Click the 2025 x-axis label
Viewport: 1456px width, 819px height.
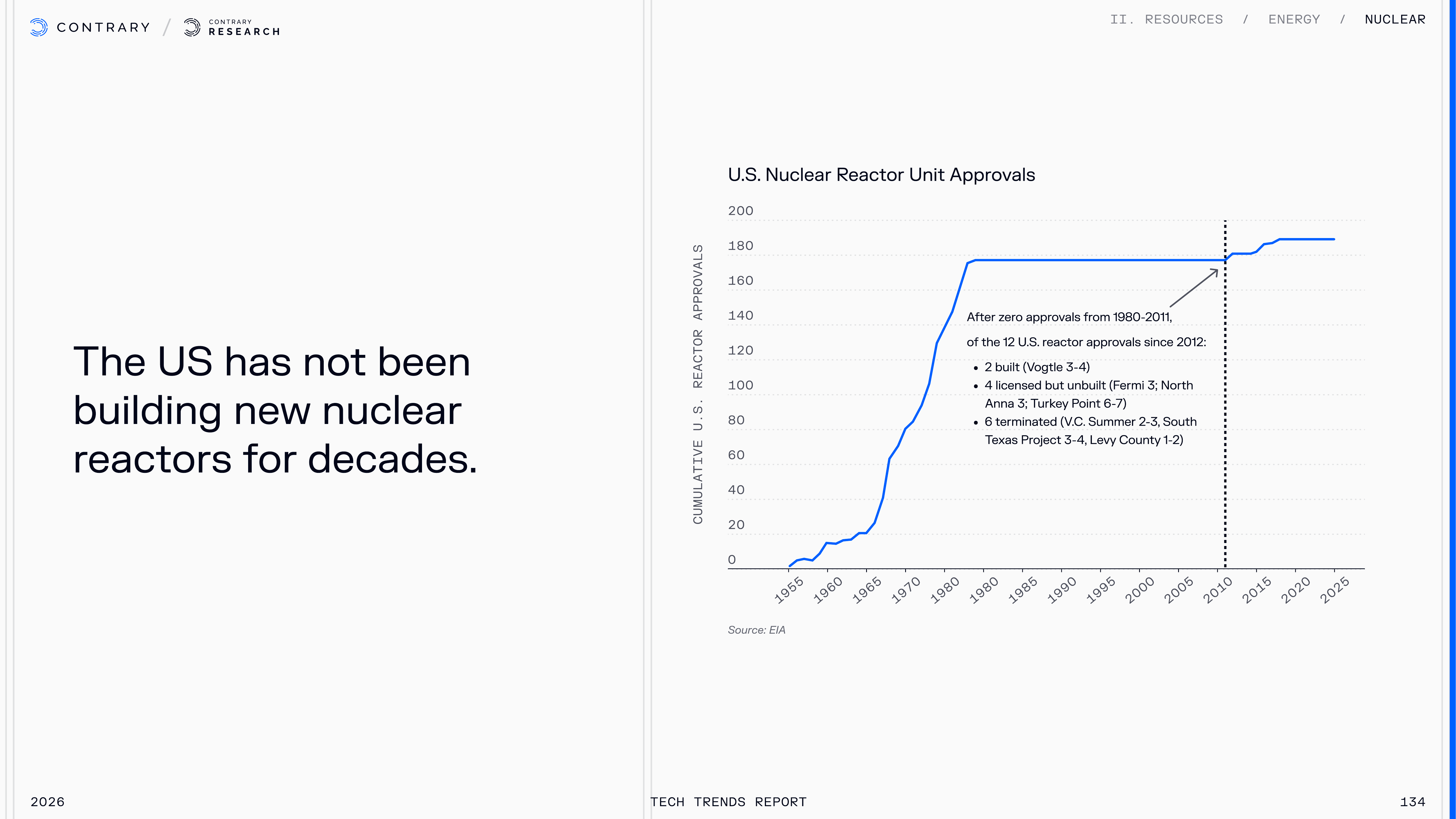1335,590
